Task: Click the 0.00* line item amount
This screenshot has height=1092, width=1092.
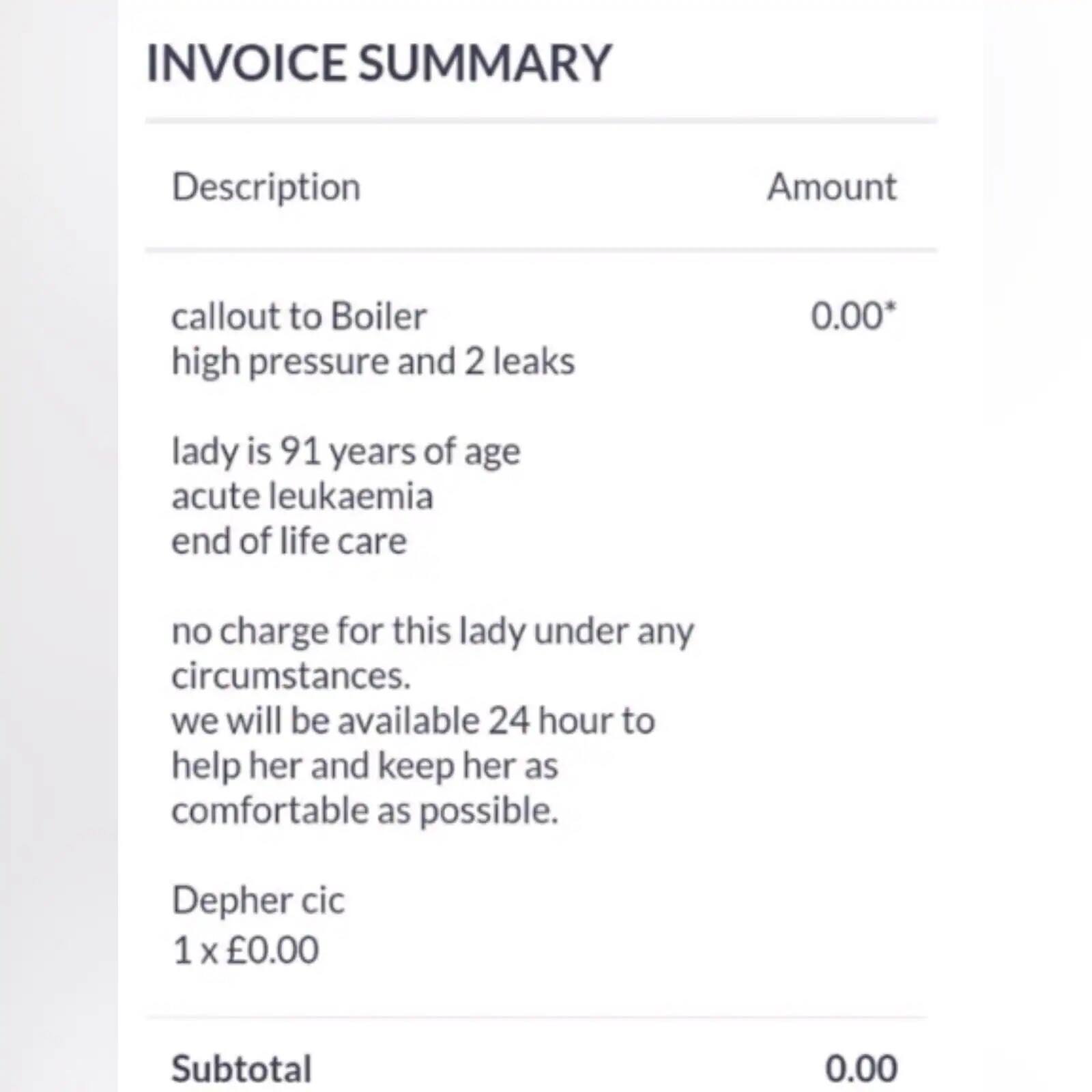Action: click(x=852, y=317)
